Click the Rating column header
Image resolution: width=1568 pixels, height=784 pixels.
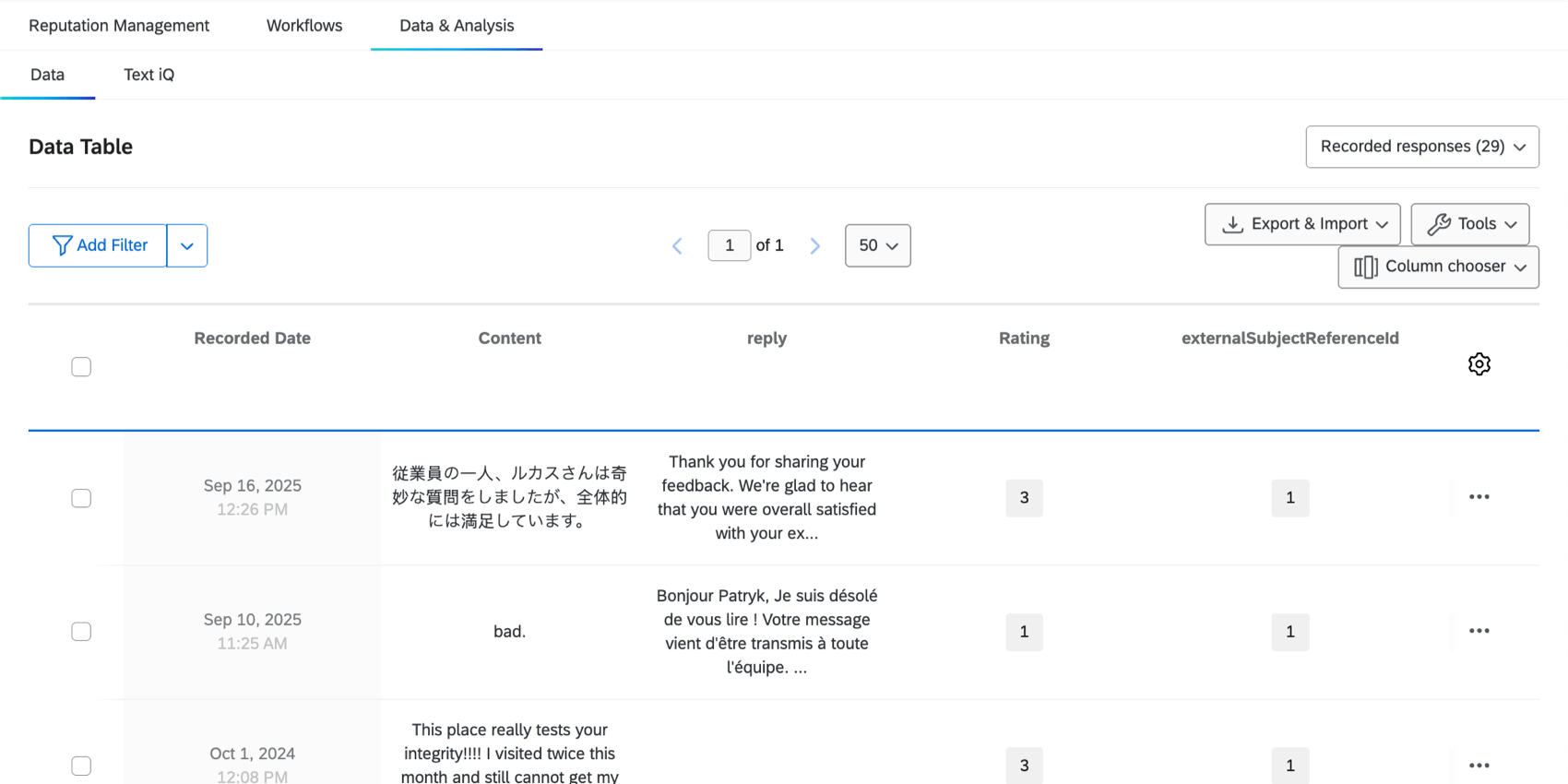1024,339
